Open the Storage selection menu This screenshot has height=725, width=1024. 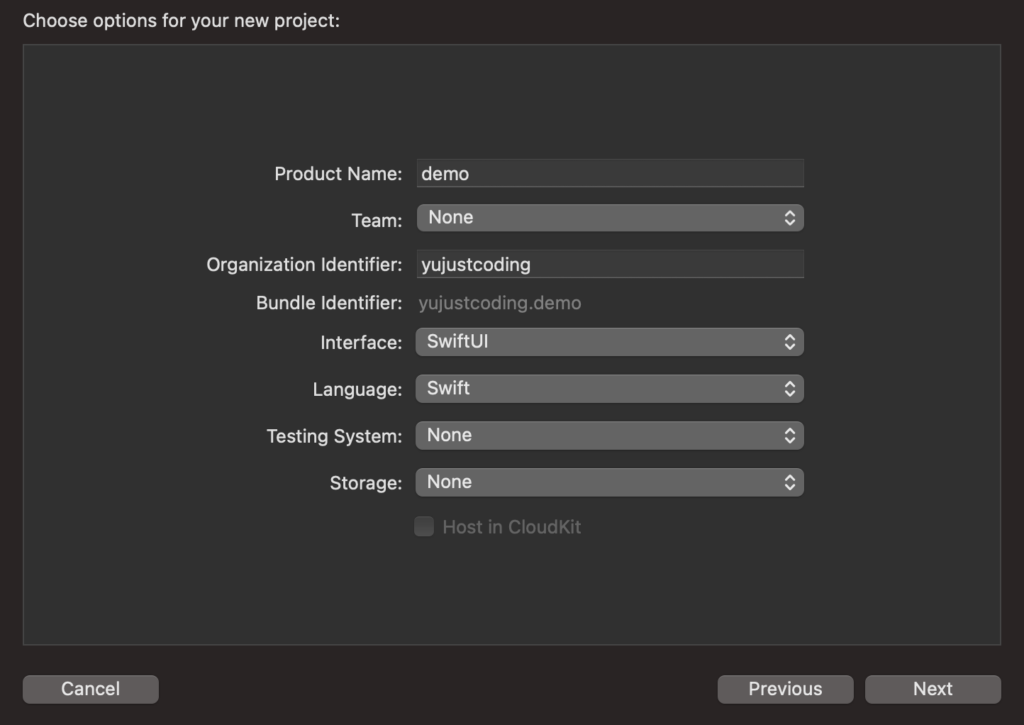click(600, 482)
